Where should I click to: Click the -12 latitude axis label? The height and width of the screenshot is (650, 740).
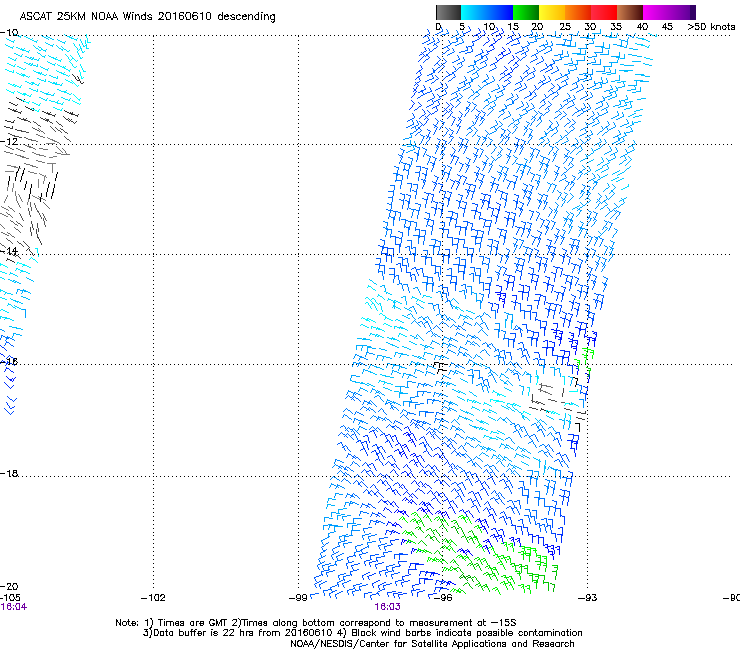pos(9,141)
